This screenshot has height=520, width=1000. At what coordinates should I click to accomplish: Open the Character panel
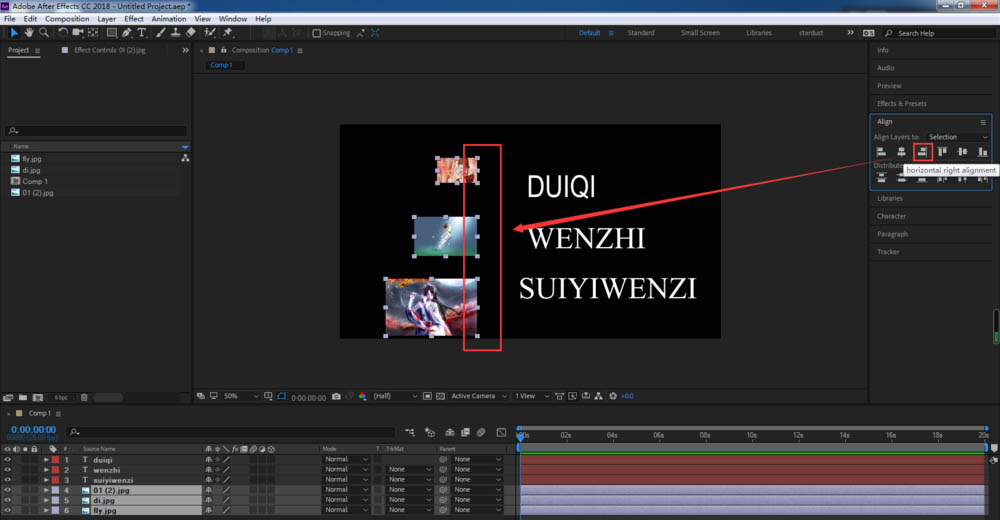pos(891,216)
